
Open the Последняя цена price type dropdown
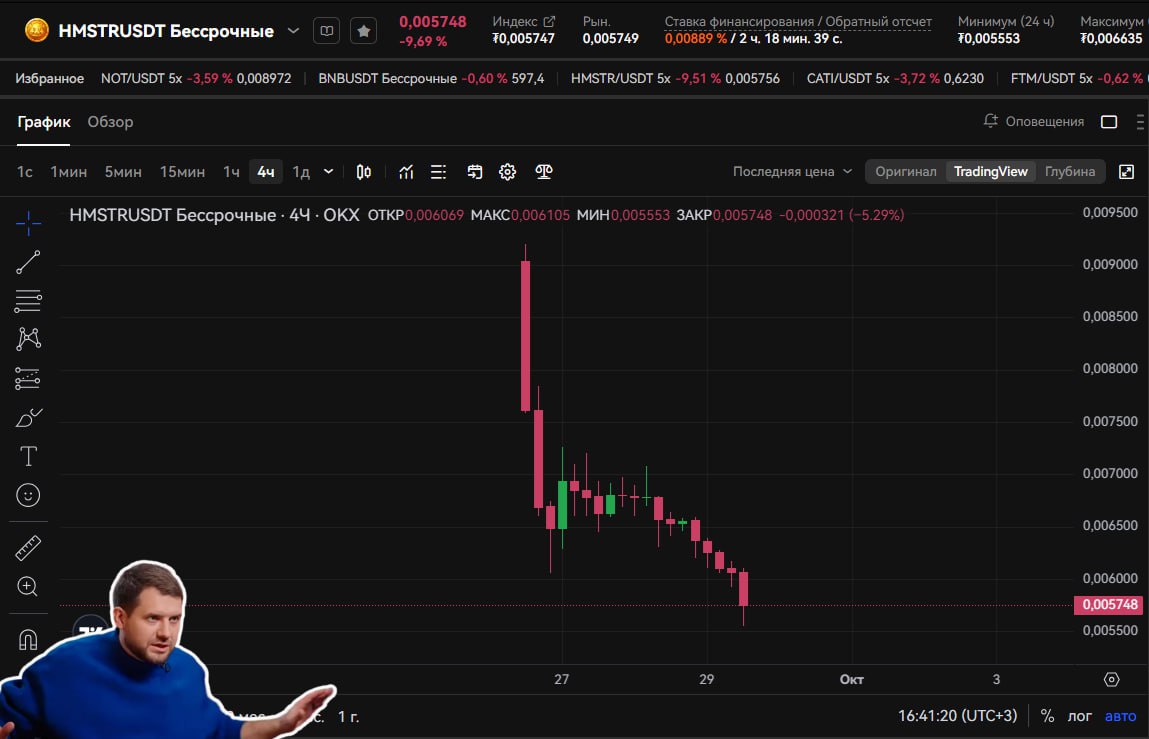click(793, 172)
